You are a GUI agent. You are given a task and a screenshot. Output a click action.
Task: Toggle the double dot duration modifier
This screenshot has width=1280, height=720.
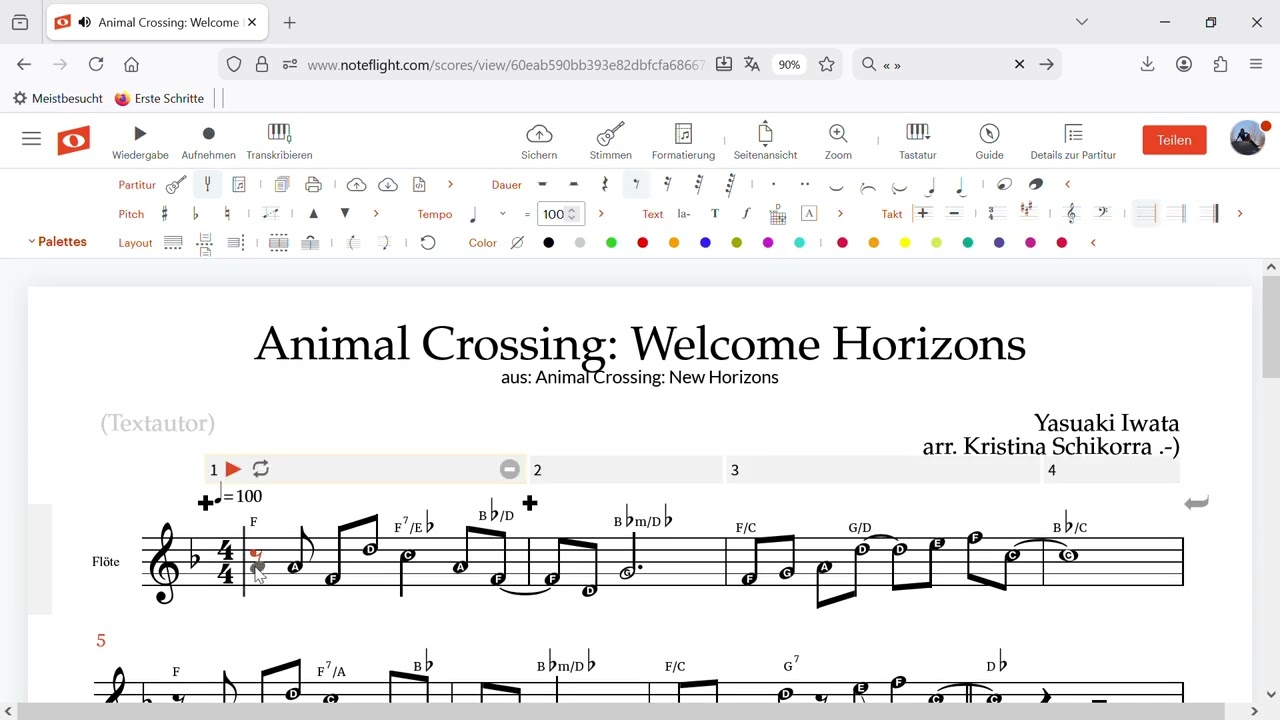804,184
